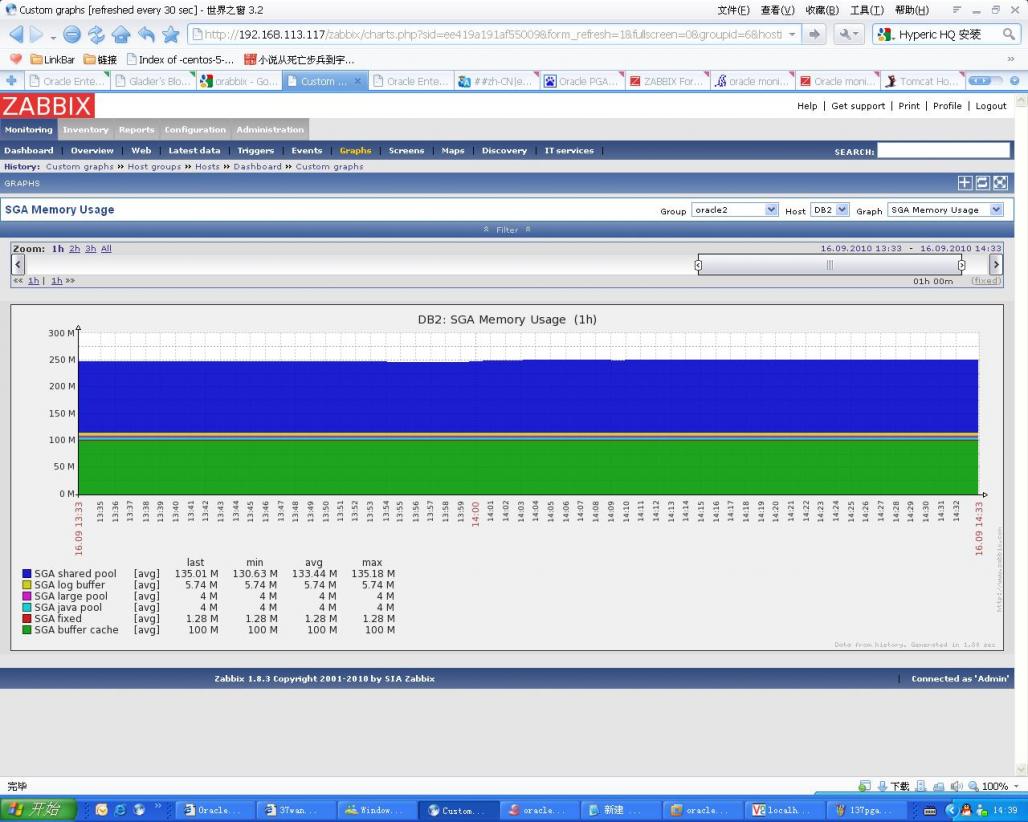Click the bookmark star icon in toolbar
The width and height of the screenshot is (1028, 822).
(x=170, y=35)
